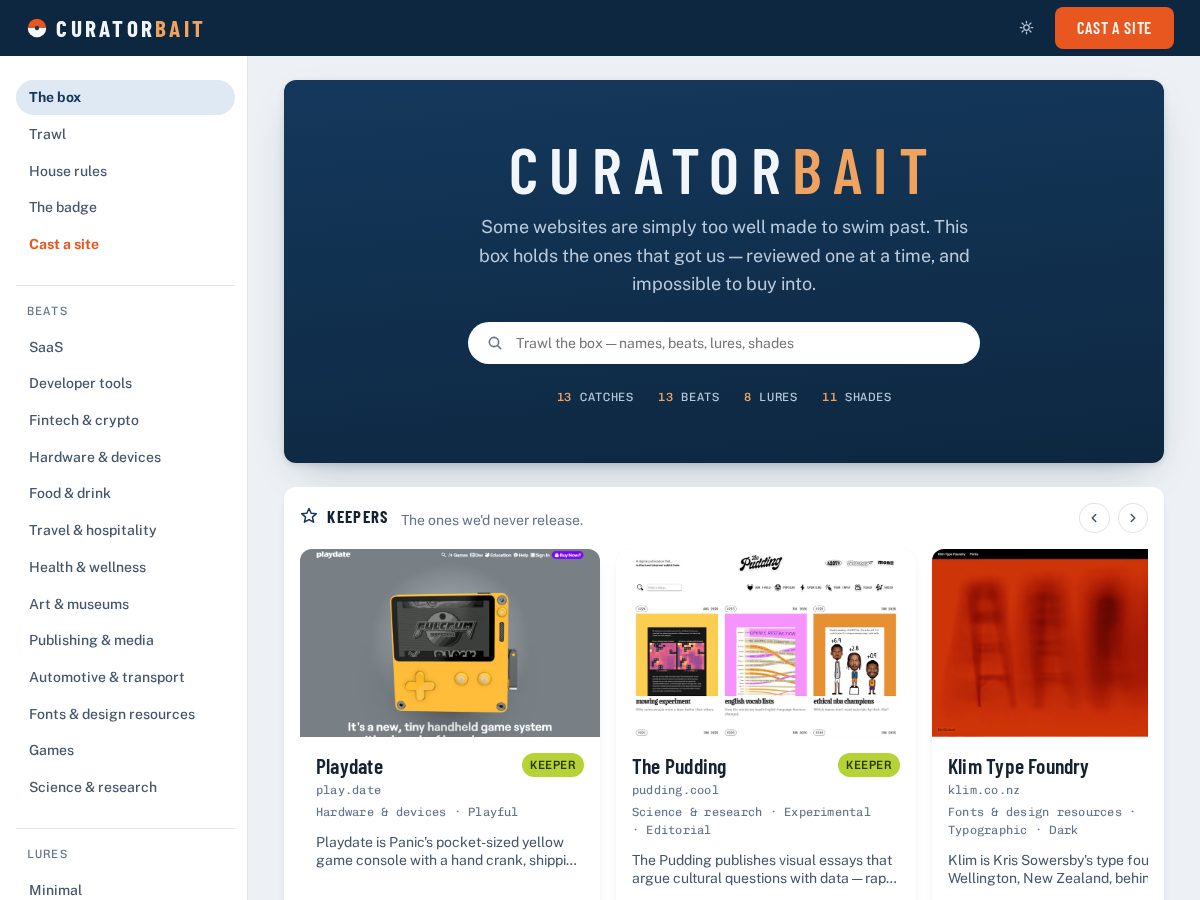Click the 8 Lures stat
This screenshot has height=900, width=1200.
771,397
